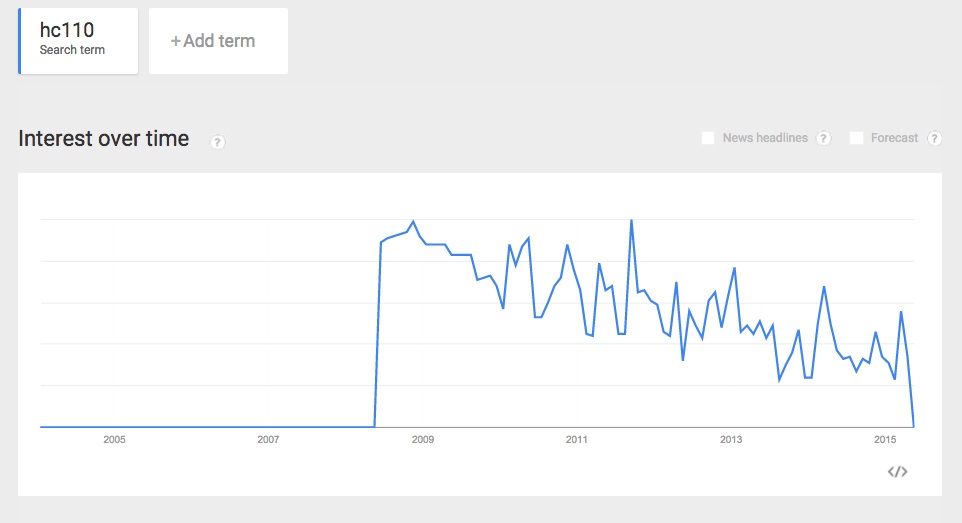Click the 2009 label on the time axis

coord(423,440)
